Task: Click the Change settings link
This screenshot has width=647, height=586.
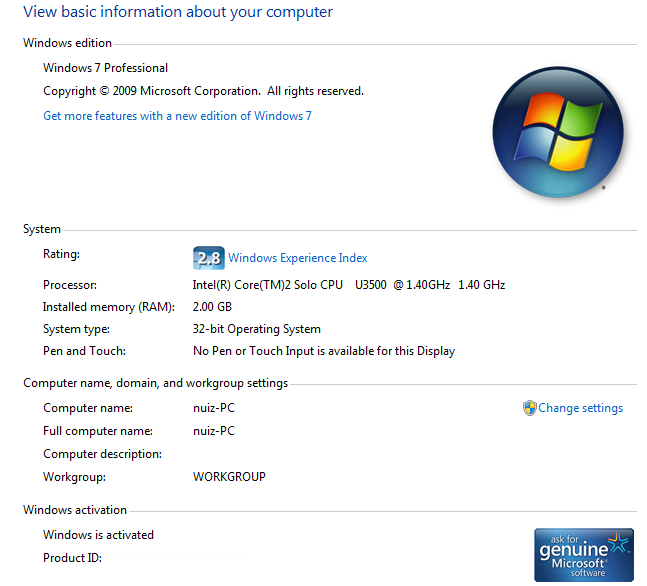Action: (x=581, y=408)
